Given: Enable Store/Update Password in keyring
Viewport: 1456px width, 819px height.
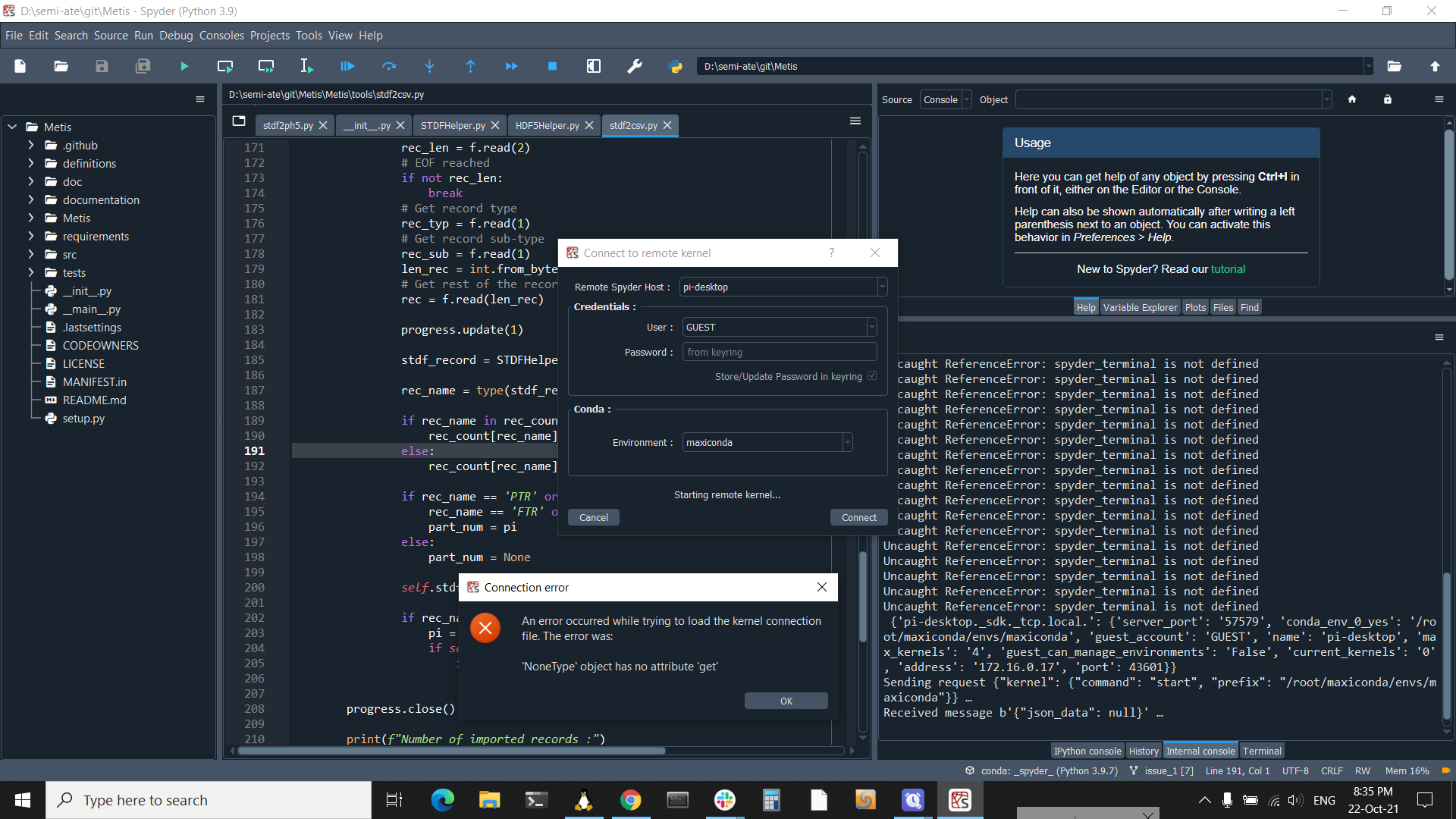Looking at the screenshot, I should pos(872,375).
